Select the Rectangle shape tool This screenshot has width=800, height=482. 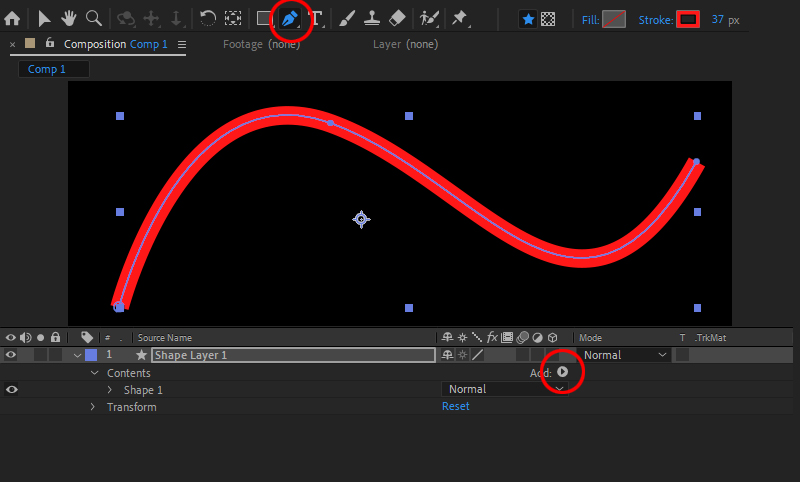(x=264, y=18)
